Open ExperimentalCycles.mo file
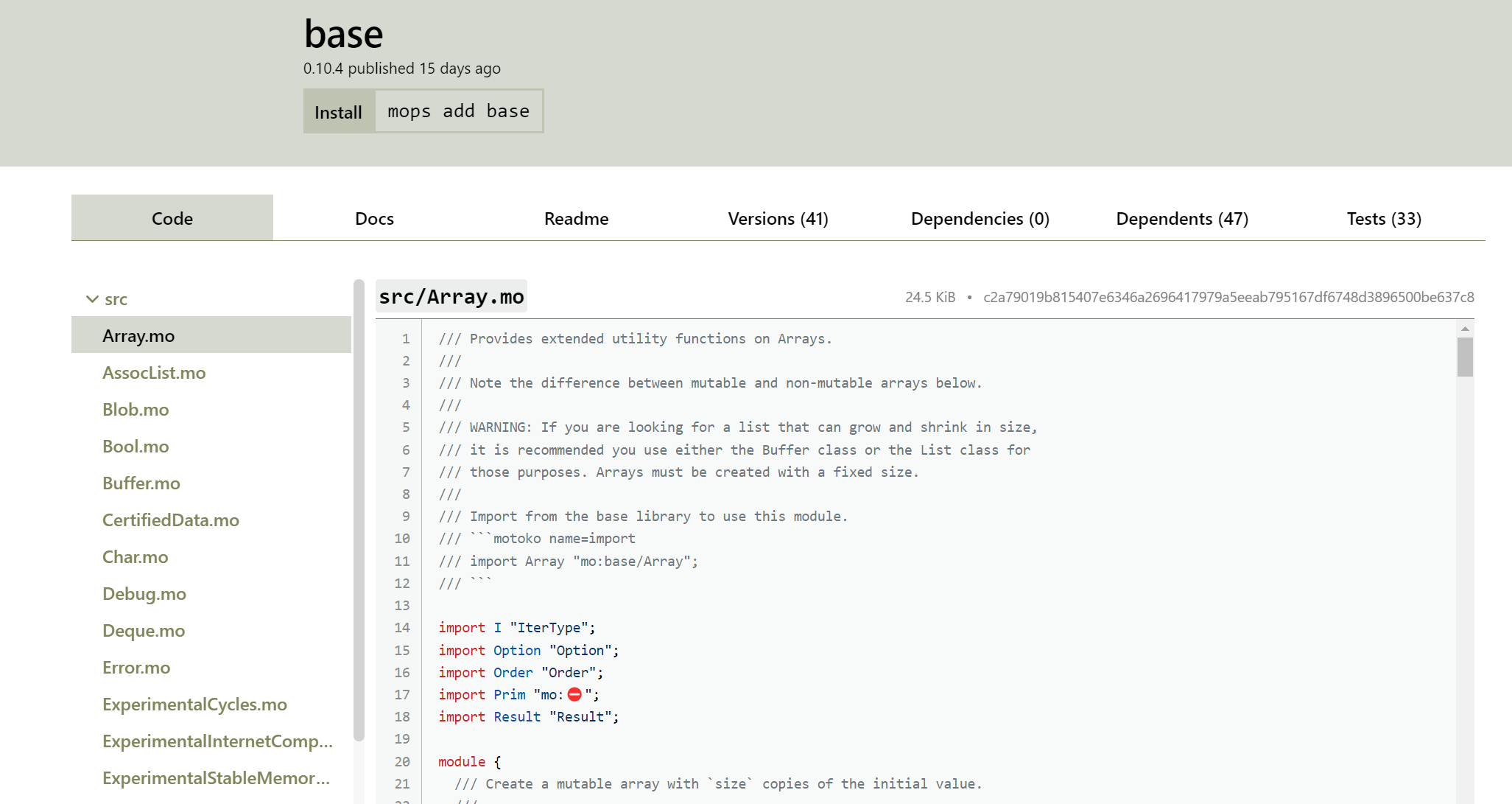This screenshot has height=804, width=1512. point(194,705)
